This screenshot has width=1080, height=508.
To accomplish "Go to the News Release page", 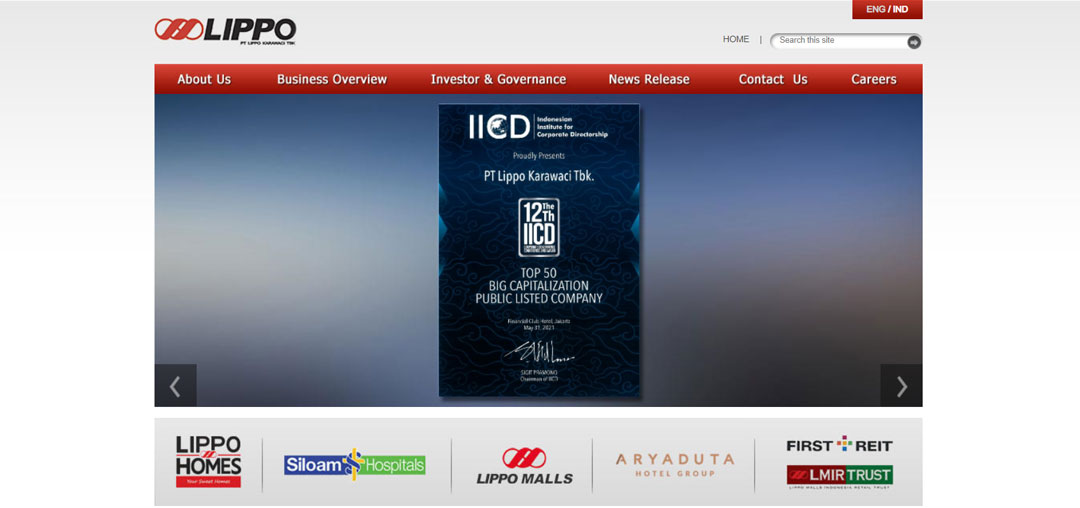I will coord(649,79).
